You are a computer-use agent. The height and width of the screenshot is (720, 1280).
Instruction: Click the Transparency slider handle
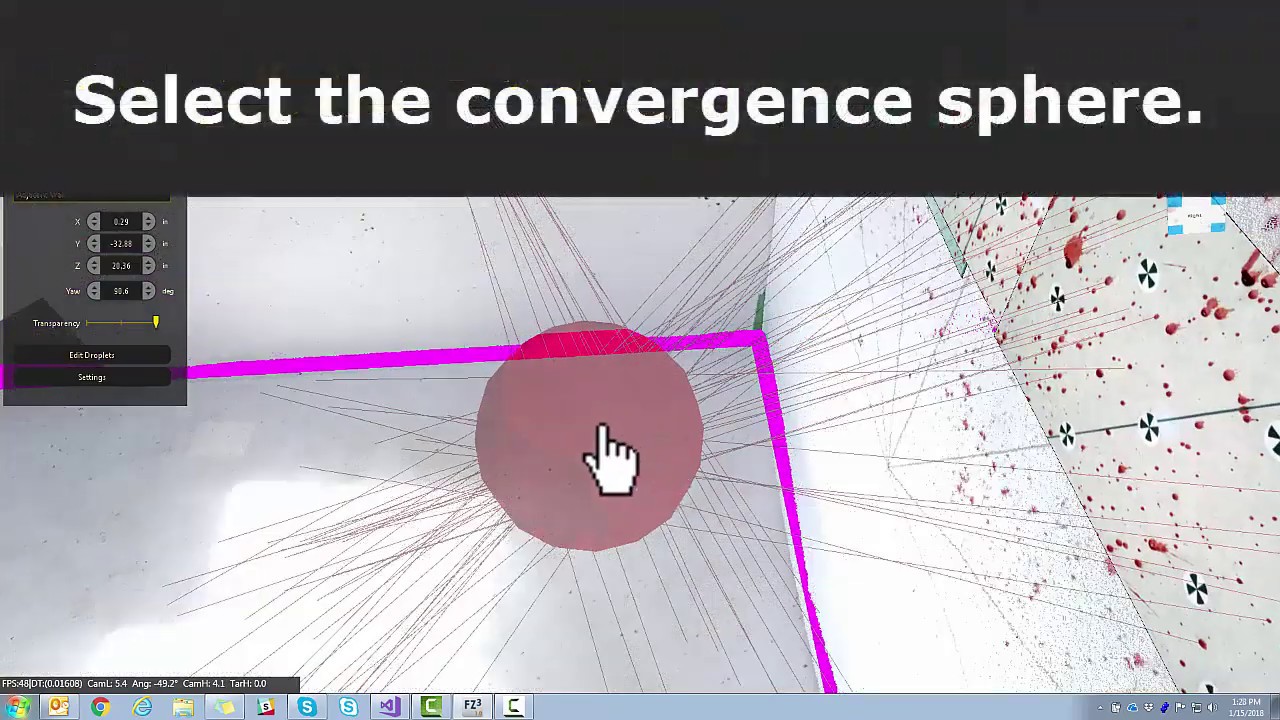156,322
